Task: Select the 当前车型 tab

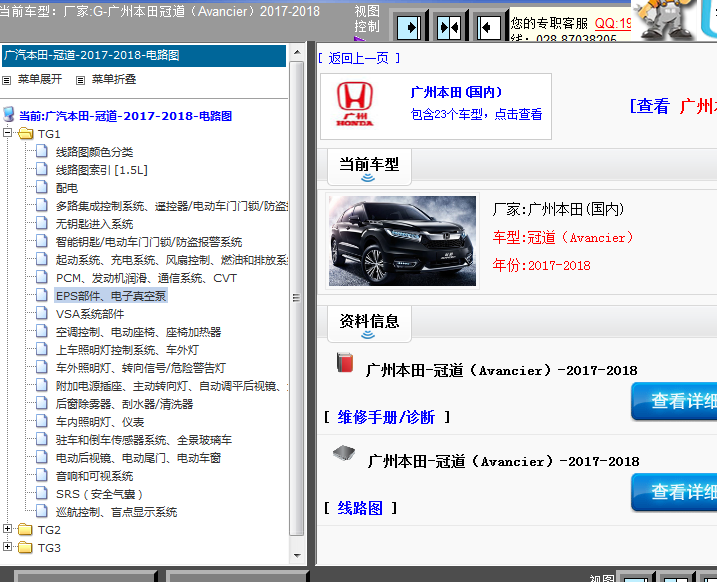Action: pos(369,166)
